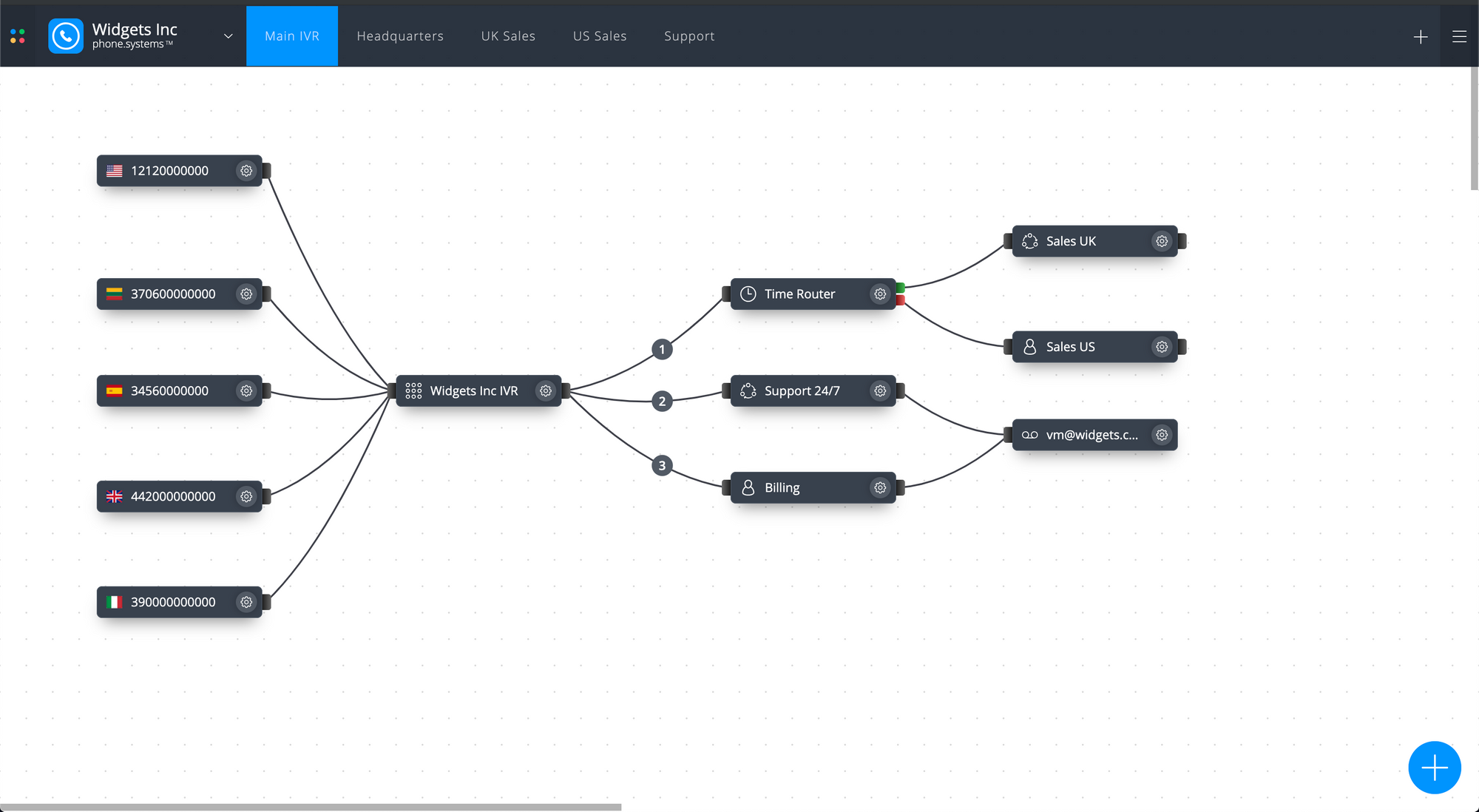Open Billing node settings gear
Screen dimensions: 1479x812
(x=880, y=487)
